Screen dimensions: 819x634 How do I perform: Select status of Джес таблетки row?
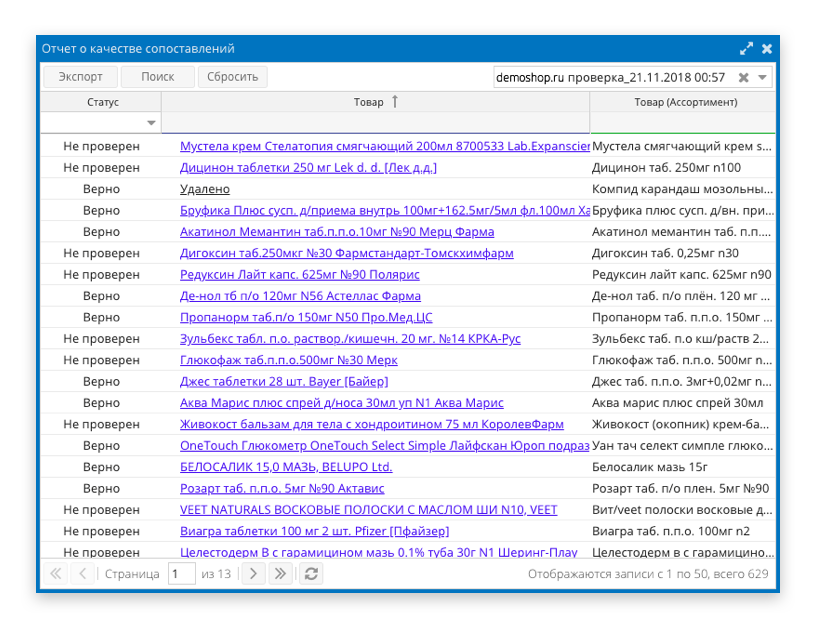(101, 382)
